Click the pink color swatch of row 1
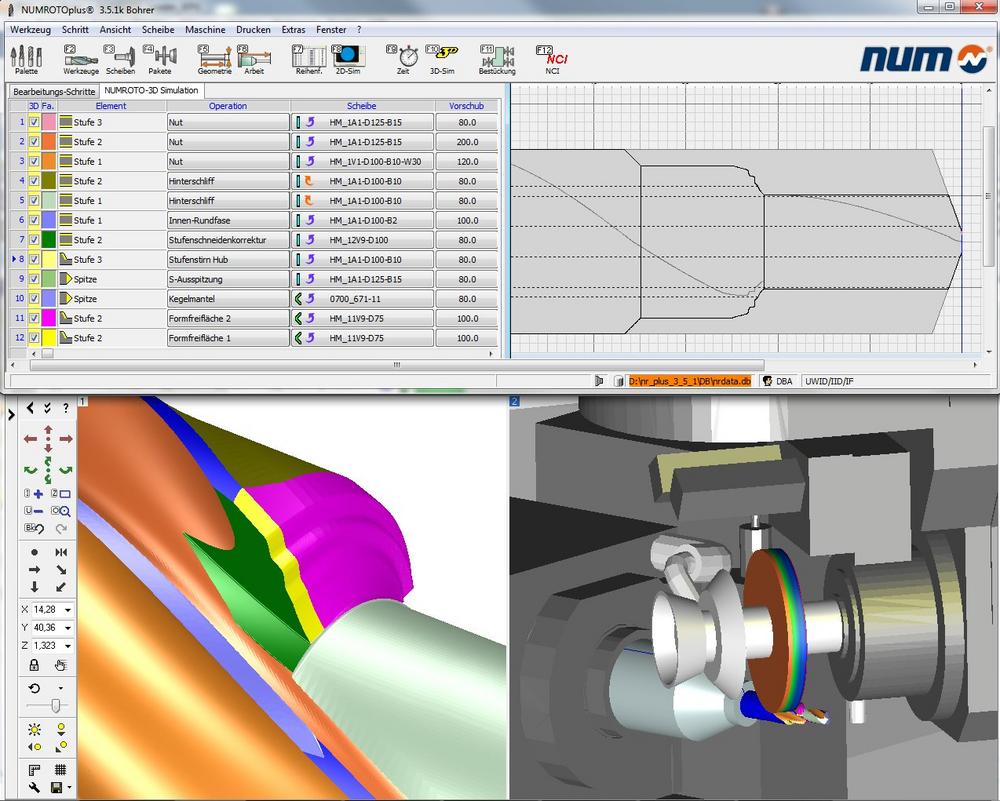 click(x=48, y=122)
